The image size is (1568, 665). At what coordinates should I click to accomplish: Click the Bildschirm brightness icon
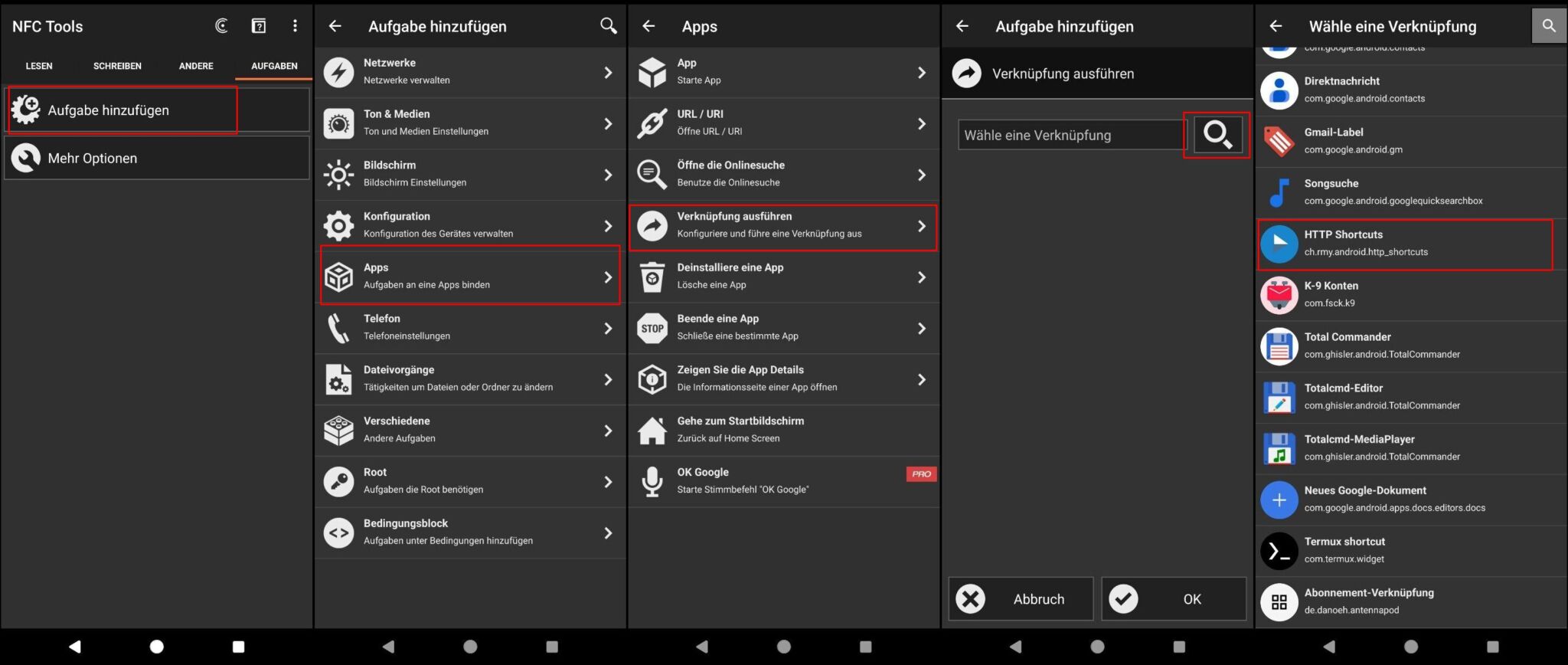338,175
